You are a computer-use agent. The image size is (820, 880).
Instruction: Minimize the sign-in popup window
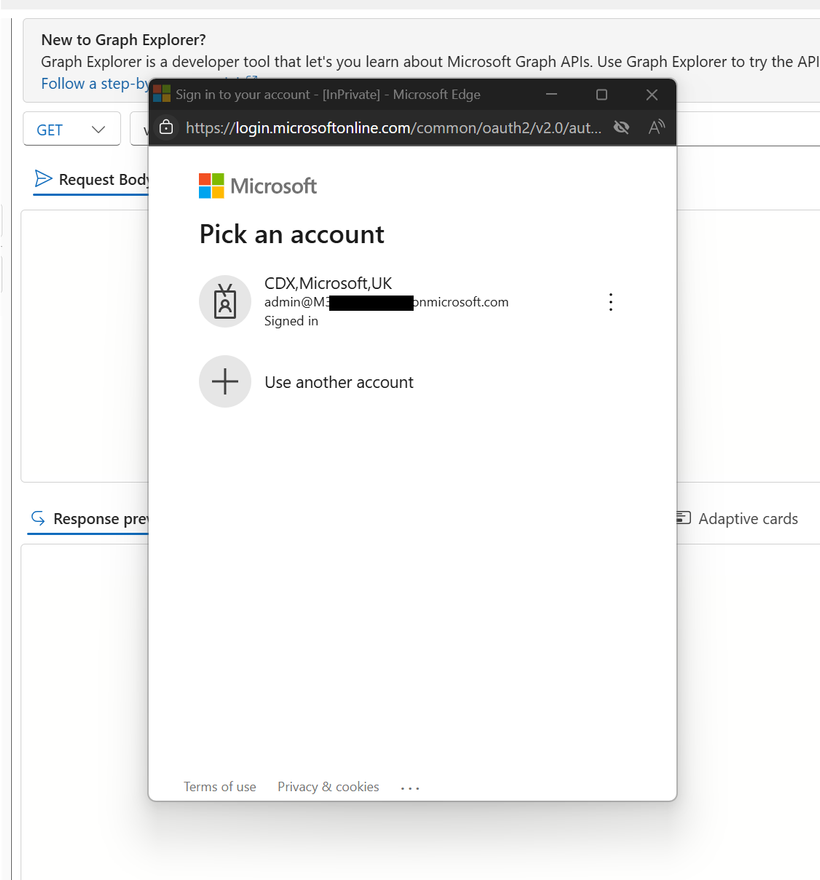(x=552, y=94)
